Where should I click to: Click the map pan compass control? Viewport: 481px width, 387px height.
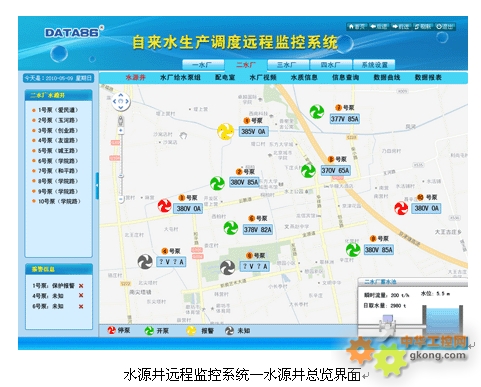tap(121, 101)
